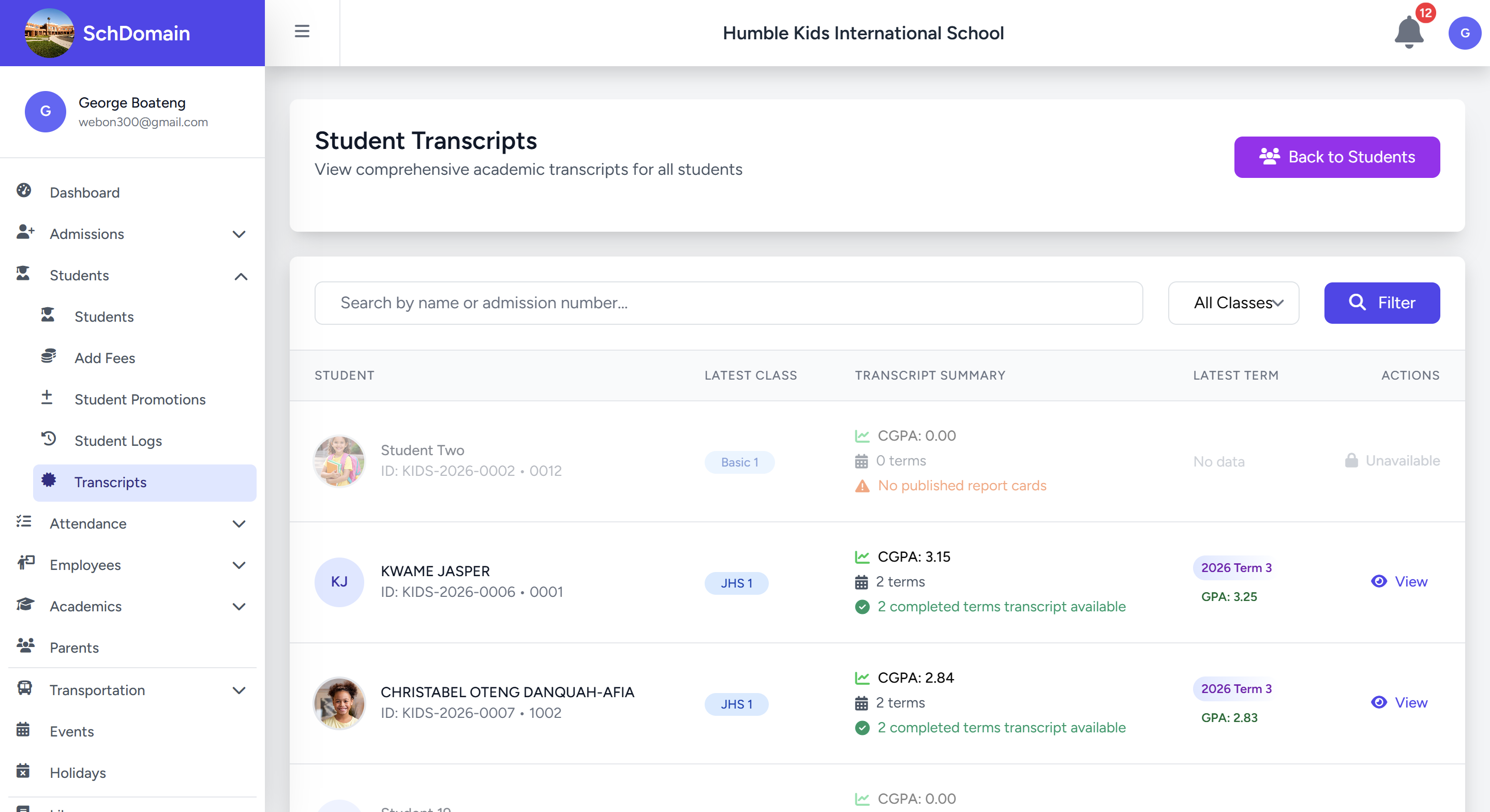Expand the Attendance menu chevron
Screen dimensions: 1490x812
(x=239, y=524)
